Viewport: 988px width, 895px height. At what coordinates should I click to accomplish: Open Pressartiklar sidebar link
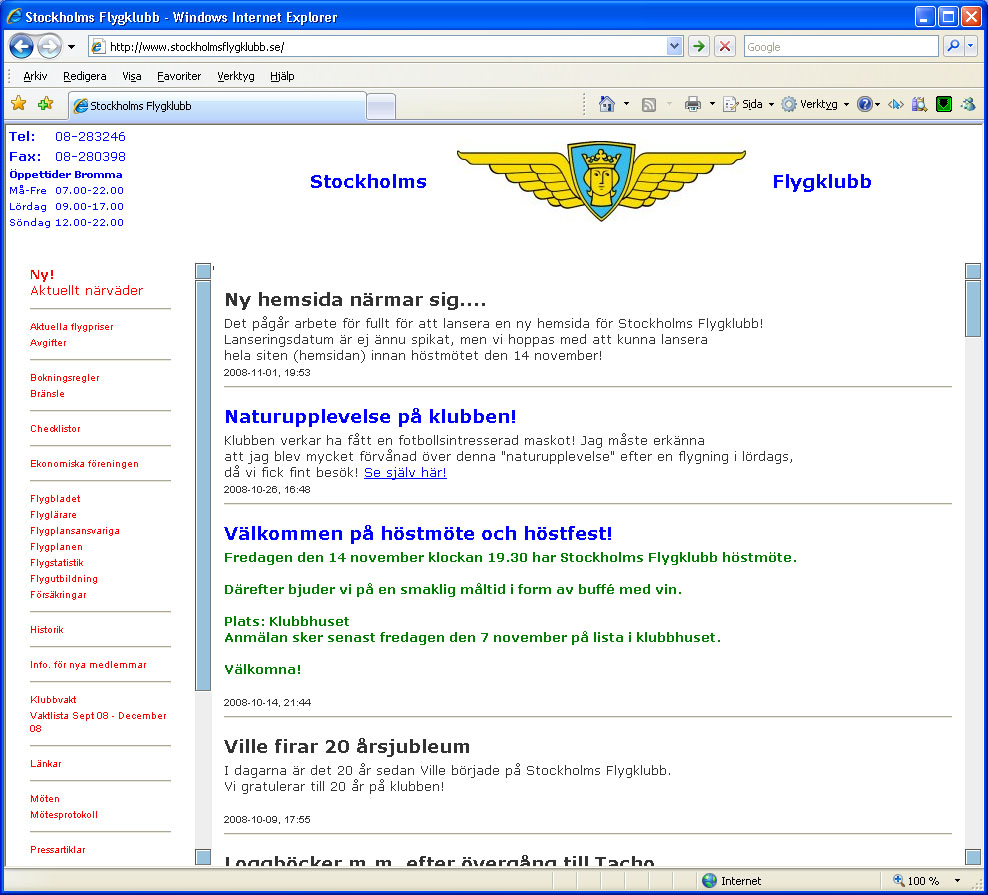58,850
